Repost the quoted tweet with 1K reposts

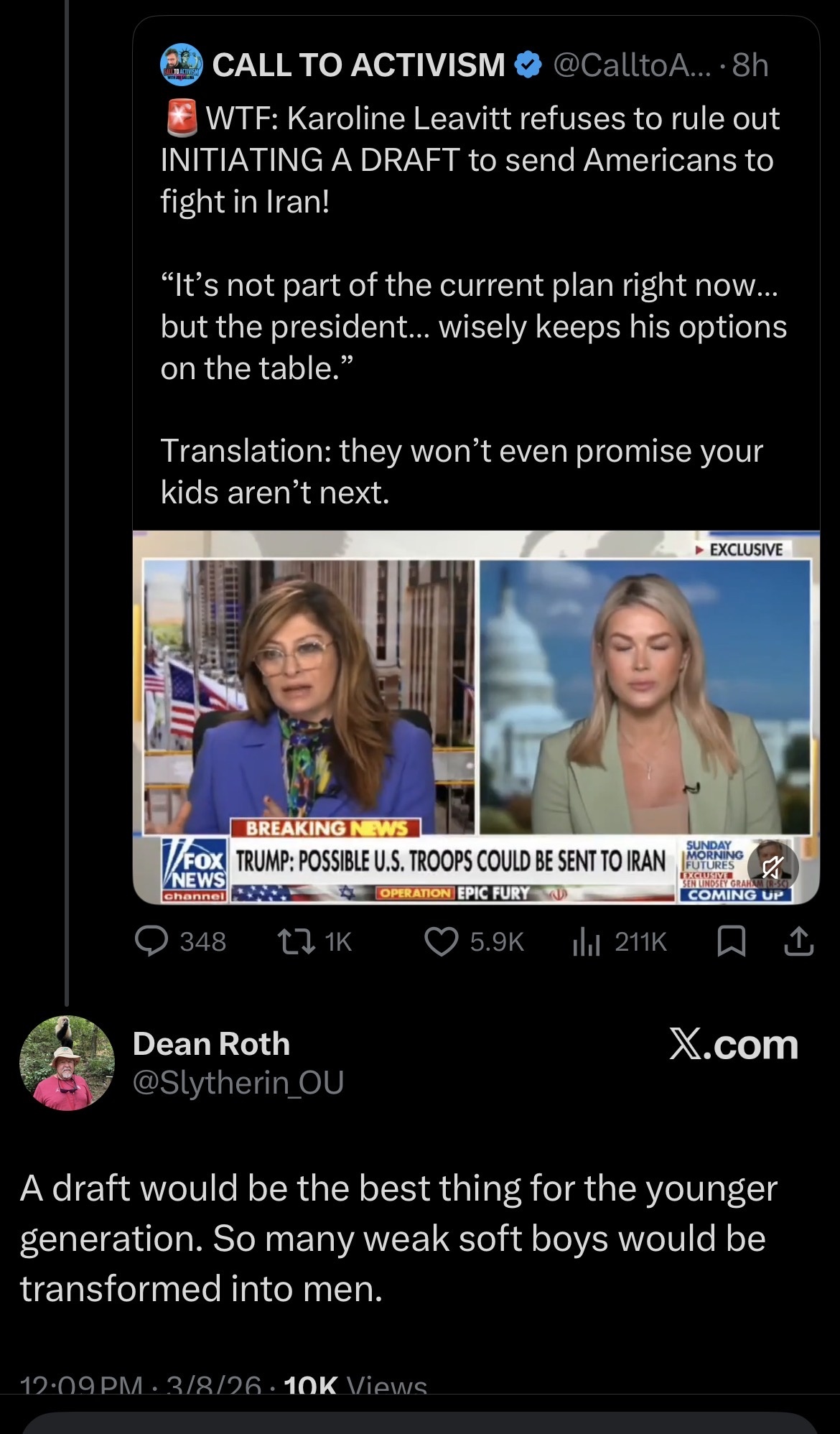tap(297, 941)
